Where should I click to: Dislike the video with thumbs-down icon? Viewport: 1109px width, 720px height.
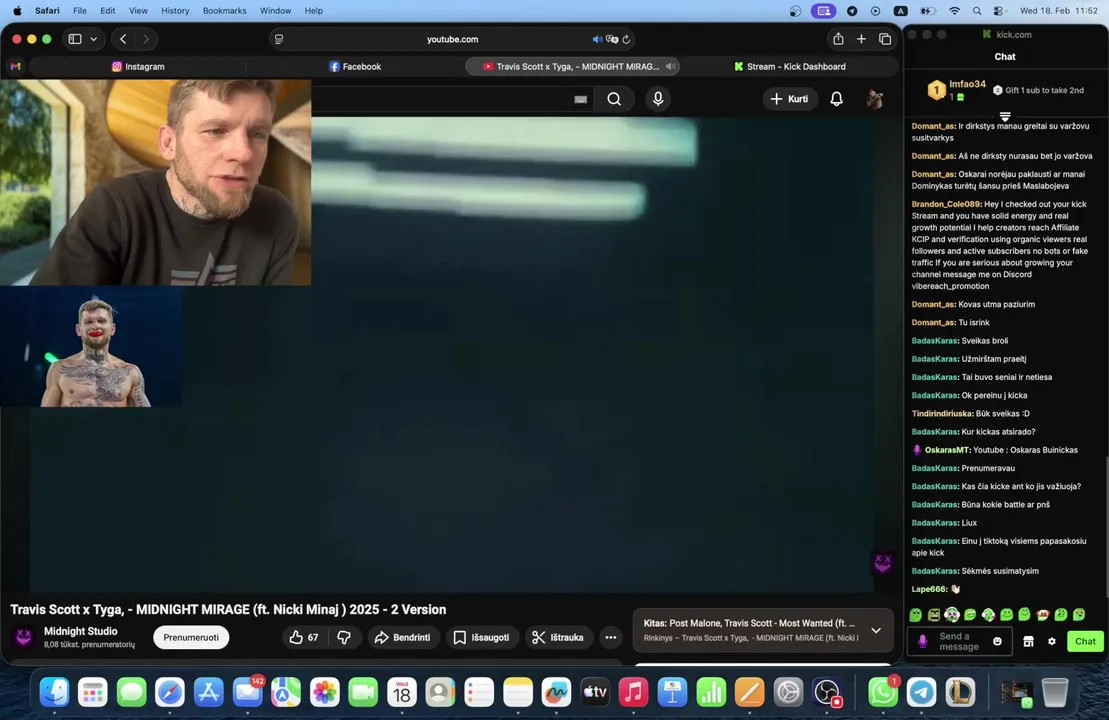(x=344, y=637)
